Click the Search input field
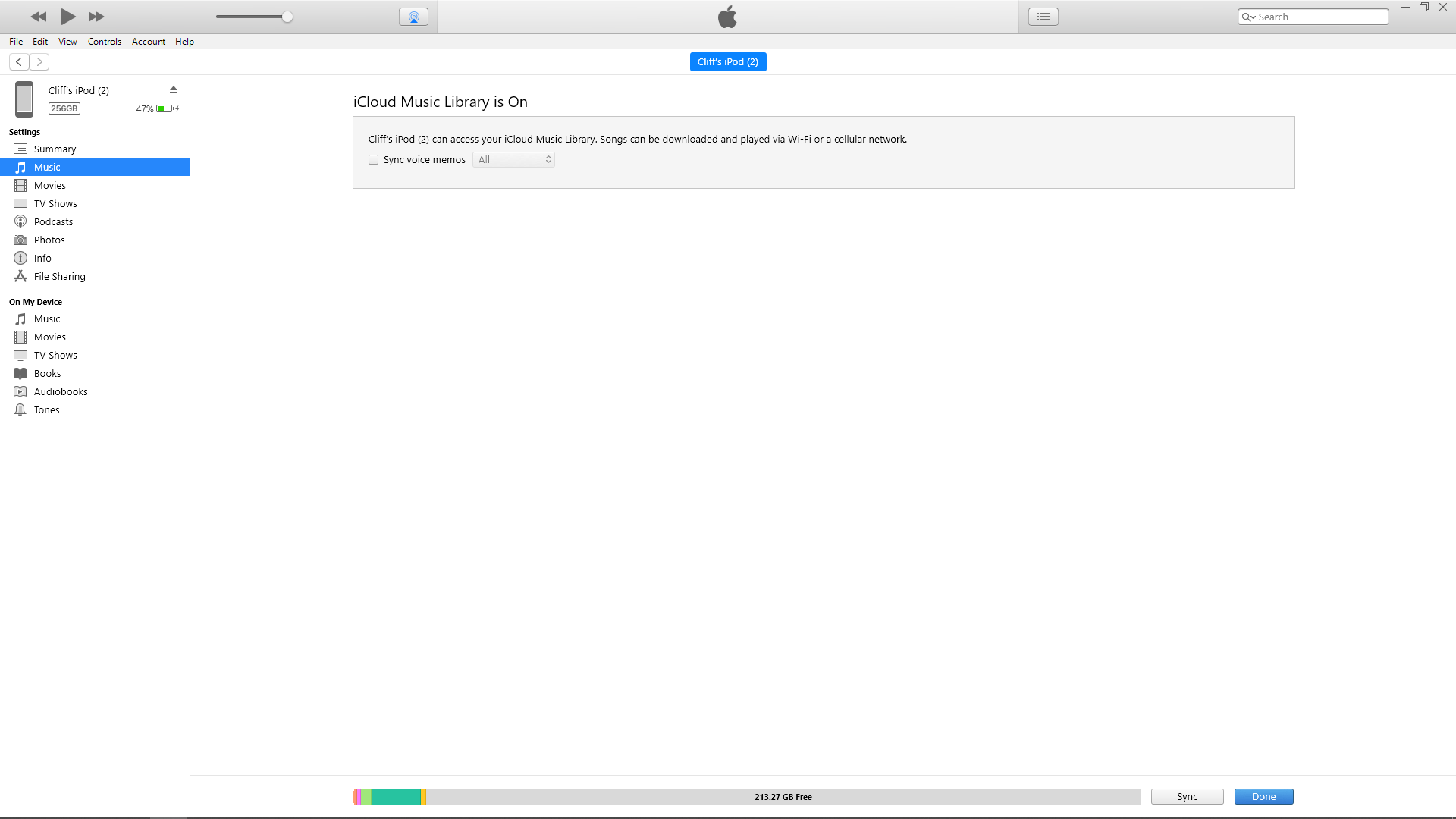The height and width of the screenshot is (819, 1456). pyautogui.click(x=1319, y=17)
